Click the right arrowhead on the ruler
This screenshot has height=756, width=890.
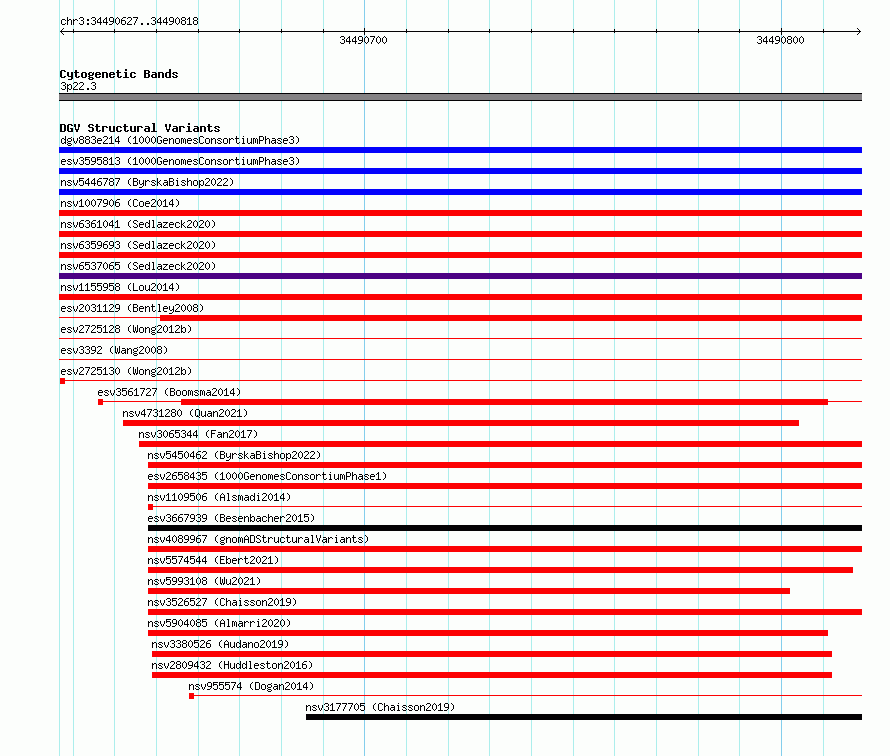click(858, 31)
